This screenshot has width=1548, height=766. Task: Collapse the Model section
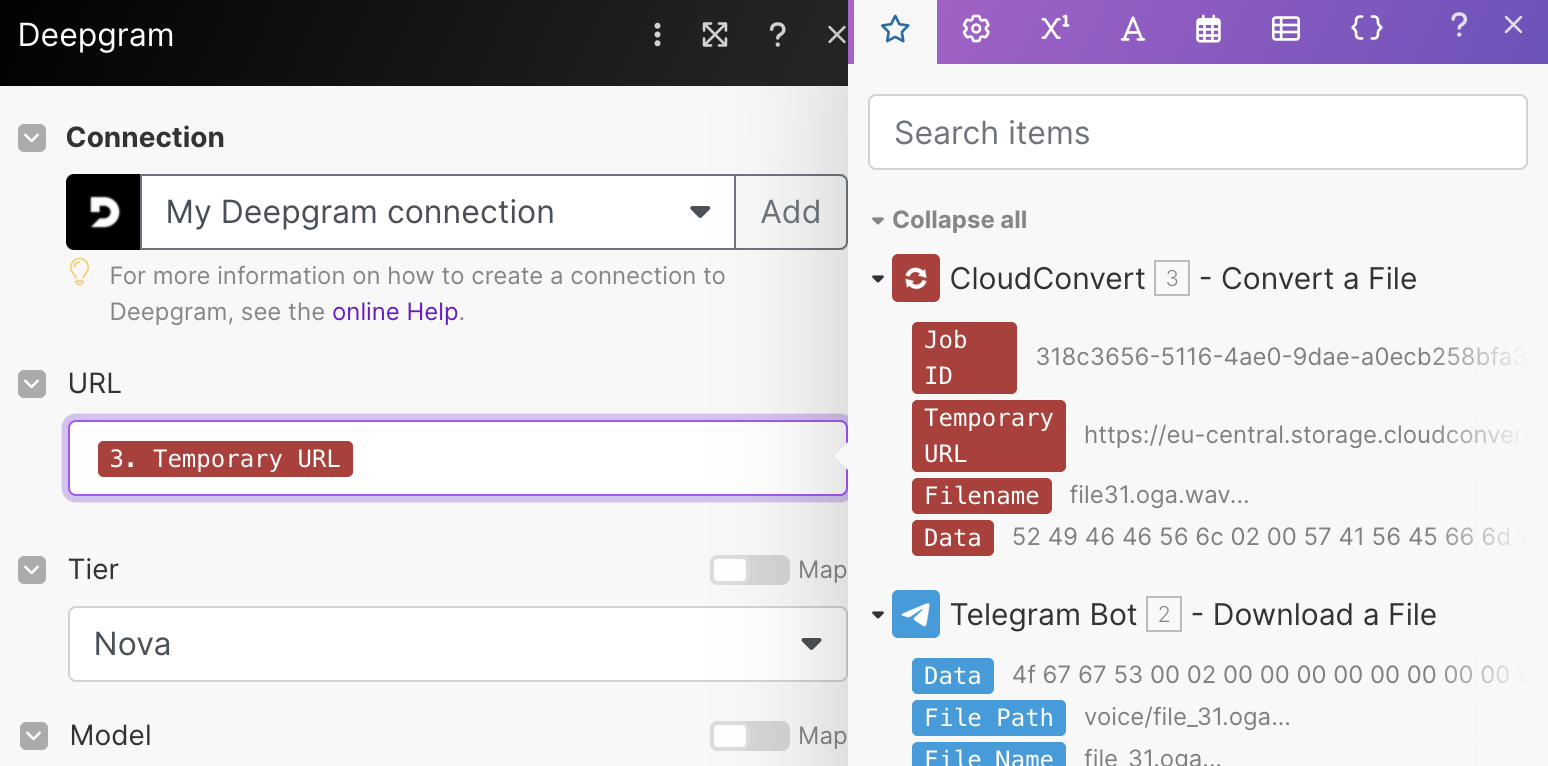34,736
